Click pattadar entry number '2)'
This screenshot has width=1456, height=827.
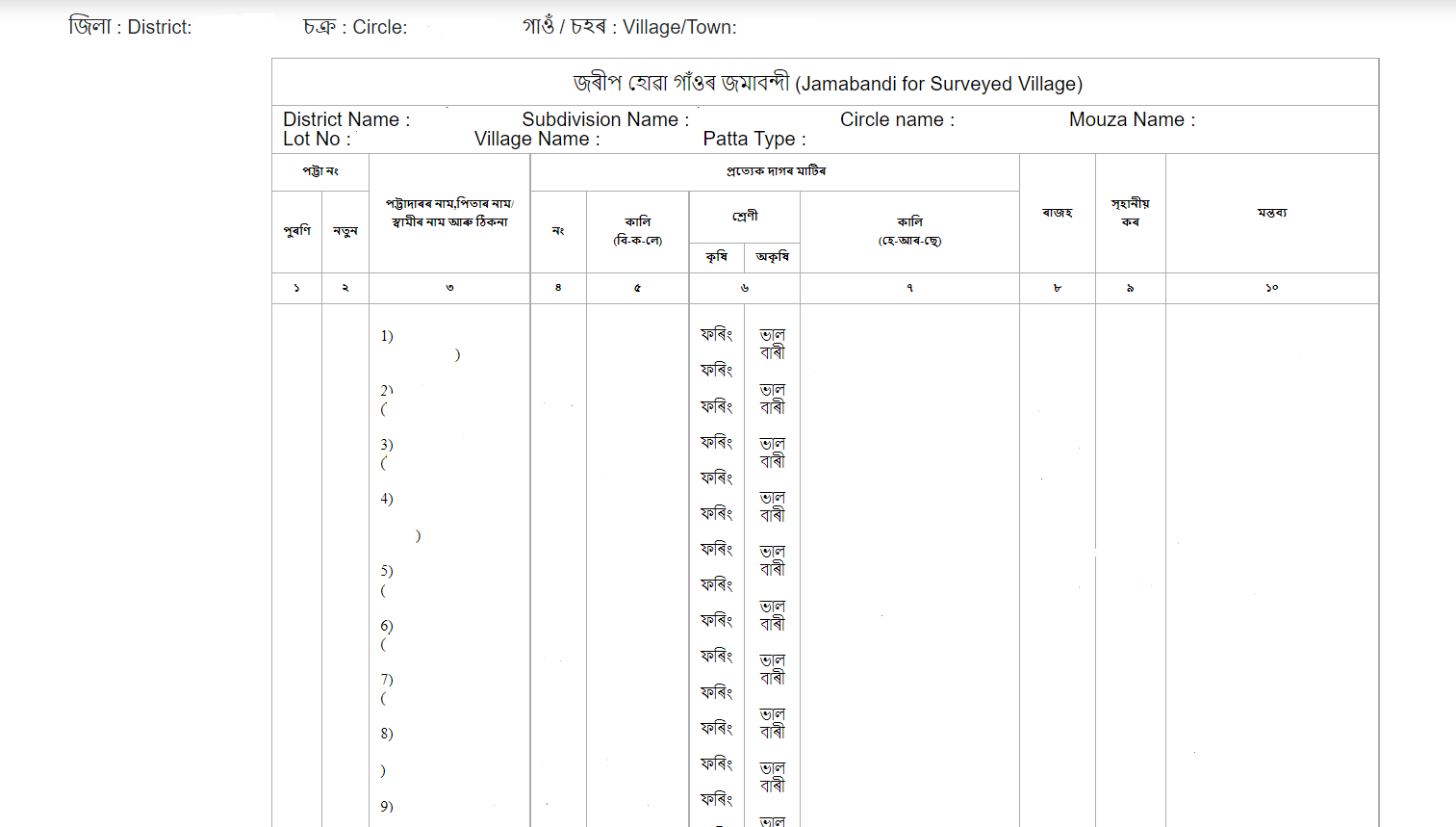(387, 390)
